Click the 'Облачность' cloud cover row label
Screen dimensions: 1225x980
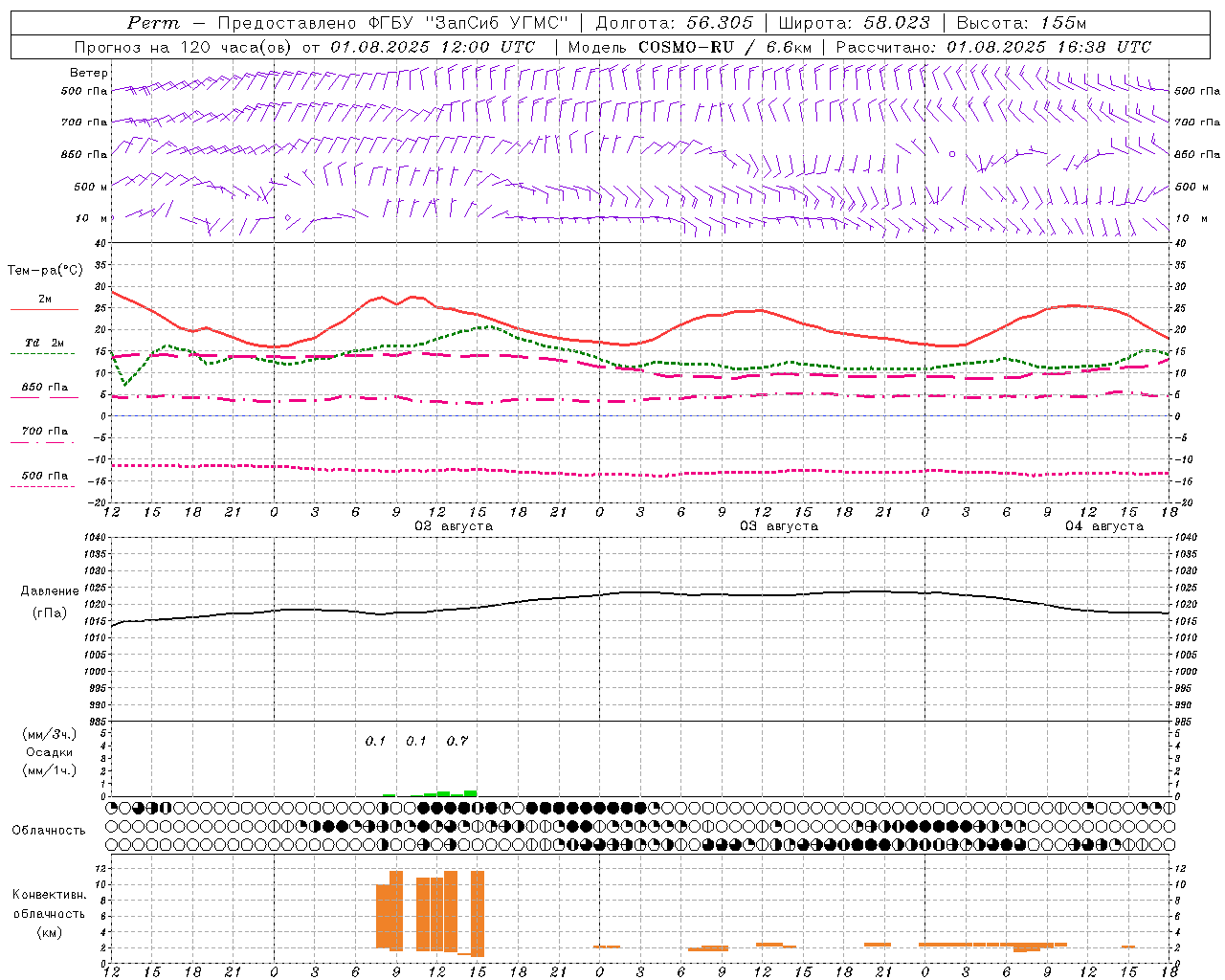click(x=49, y=831)
